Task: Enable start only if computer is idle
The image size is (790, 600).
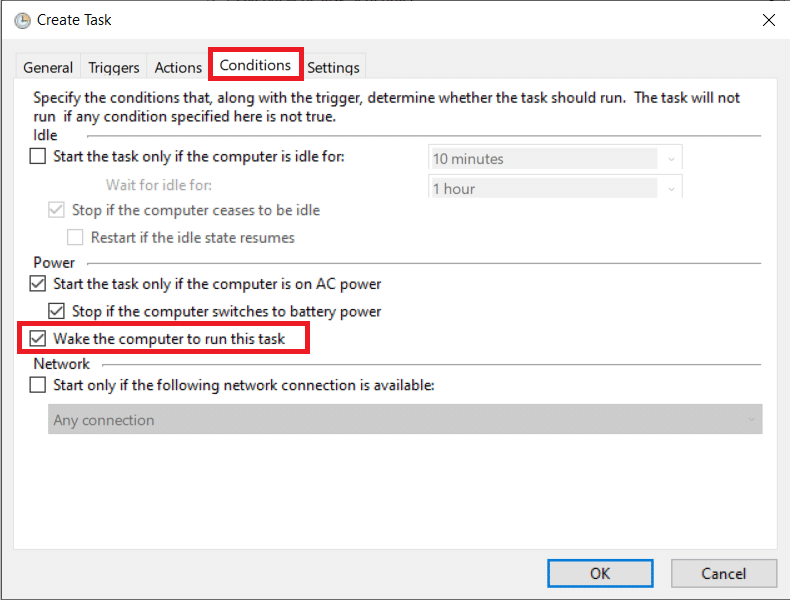Action: pyautogui.click(x=38, y=156)
